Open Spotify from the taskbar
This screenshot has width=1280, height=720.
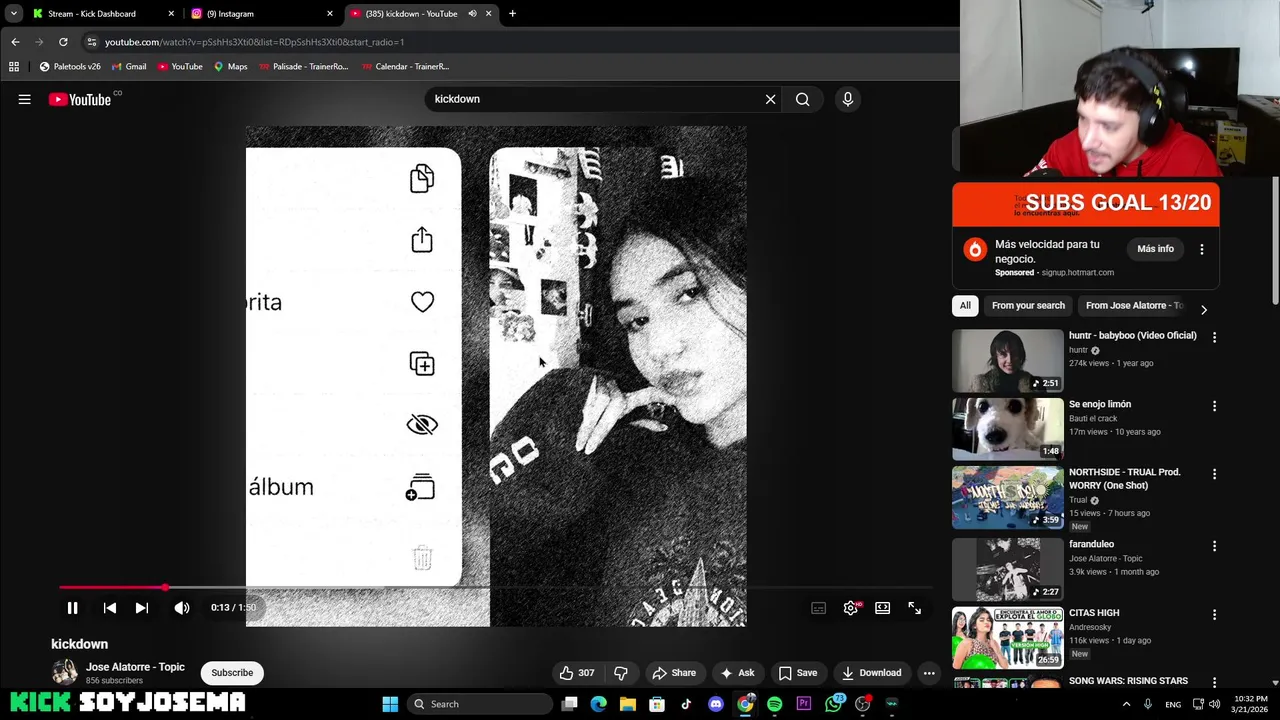pos(774,704)
